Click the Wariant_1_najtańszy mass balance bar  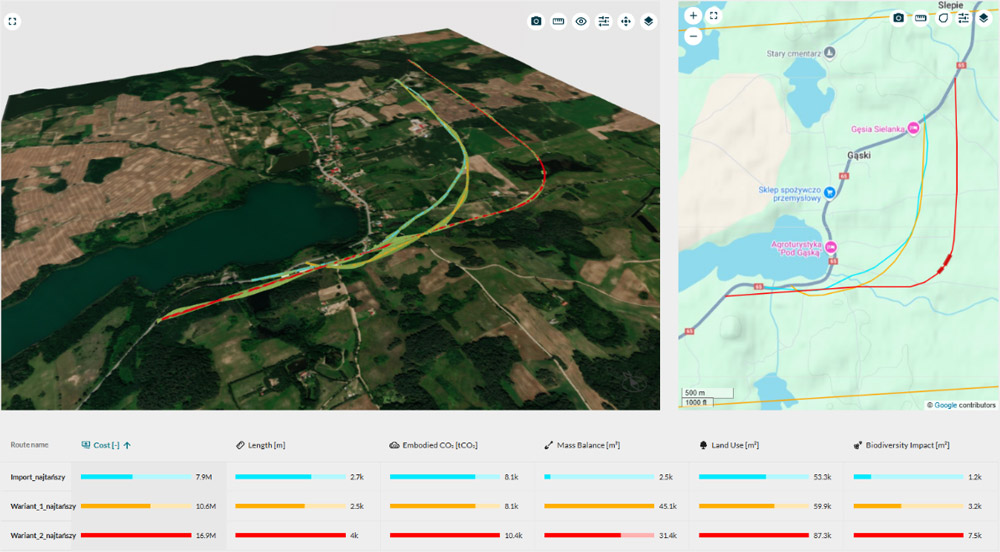click(x=599, y=506)
